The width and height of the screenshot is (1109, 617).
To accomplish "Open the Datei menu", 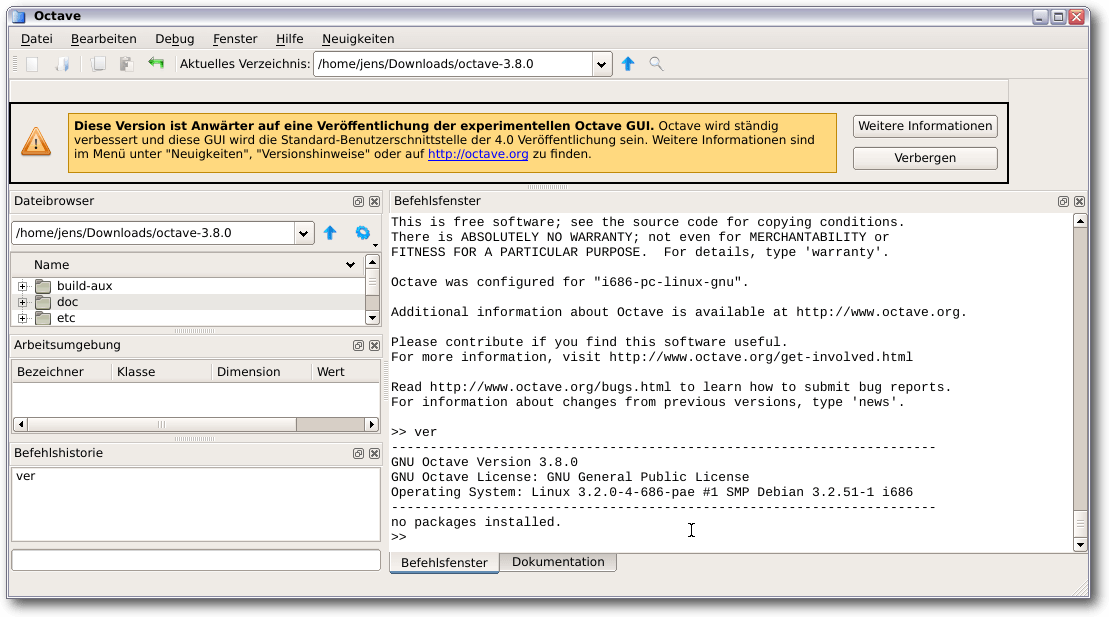I will 37,39.
